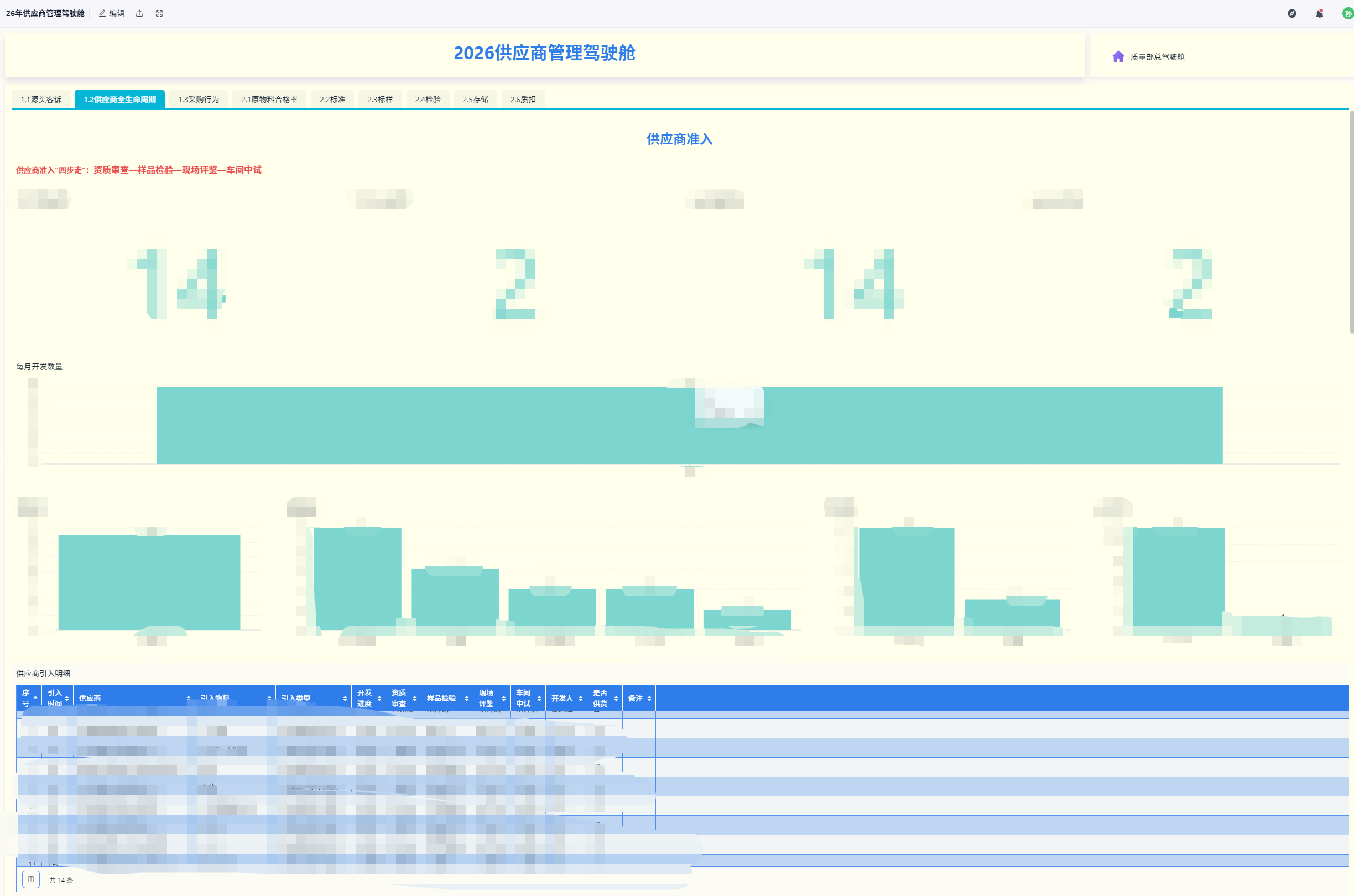The image size is (1354, 896).
Task: Sort by 开发人 column arrow
Action: [x=581, y=699]
